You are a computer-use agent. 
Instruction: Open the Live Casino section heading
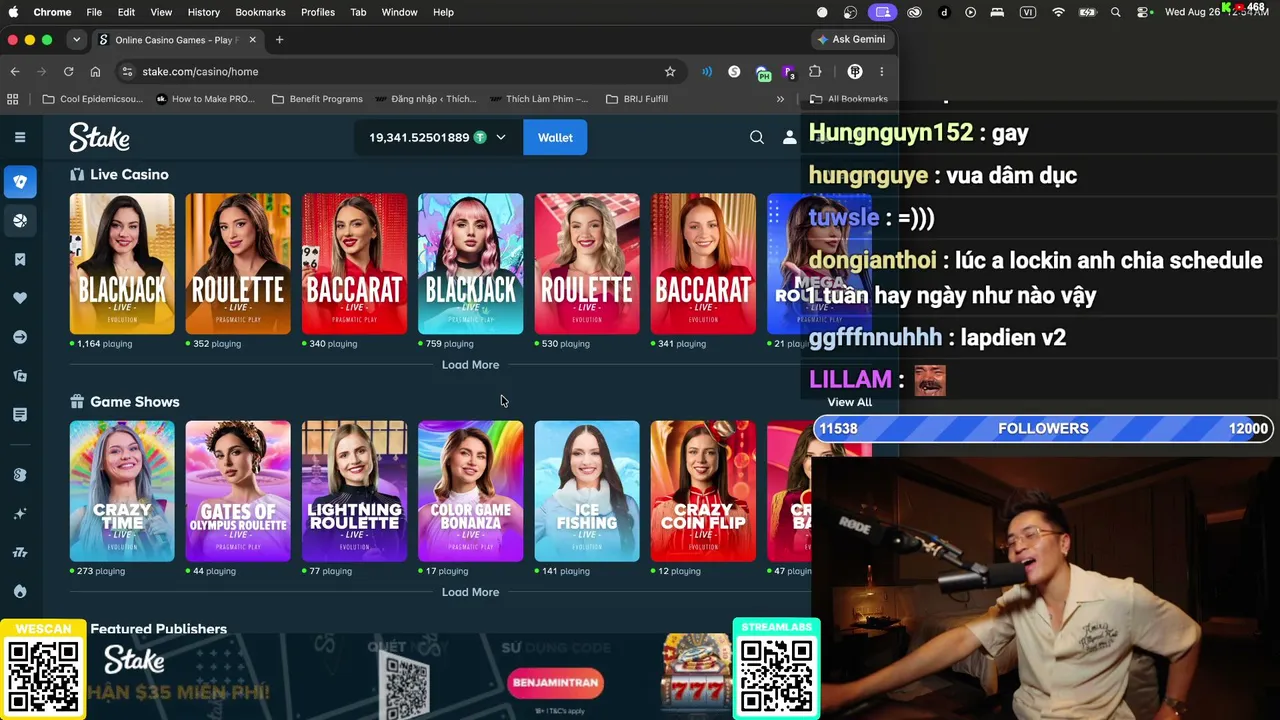(x=129, y=174)
